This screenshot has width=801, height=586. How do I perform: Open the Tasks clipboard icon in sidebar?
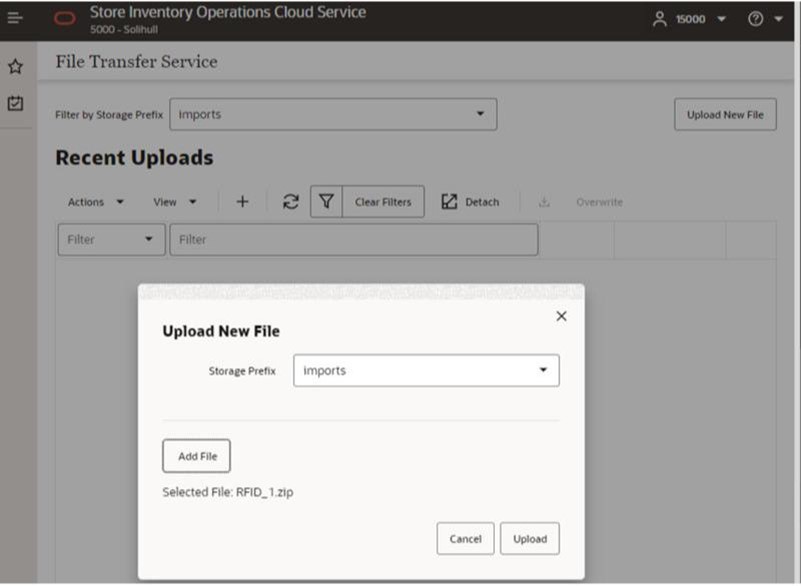15,103
